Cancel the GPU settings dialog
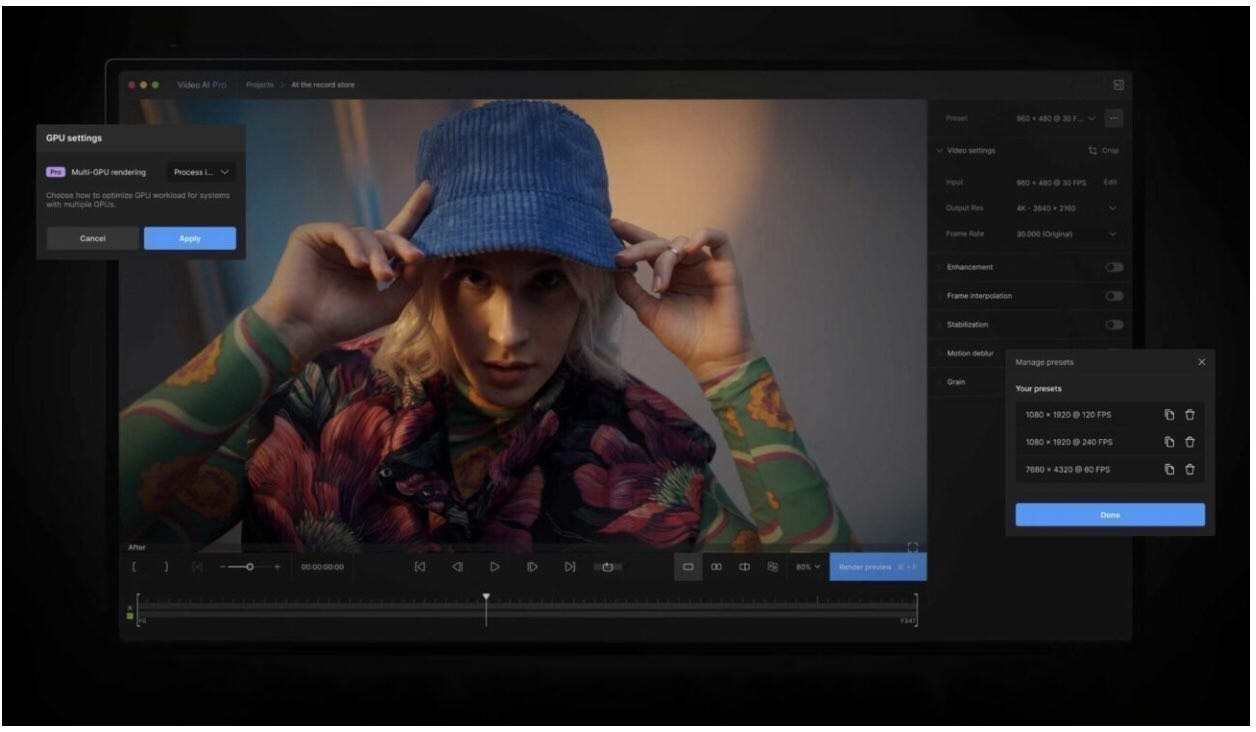1256x732 pixels. coord(92,239)
